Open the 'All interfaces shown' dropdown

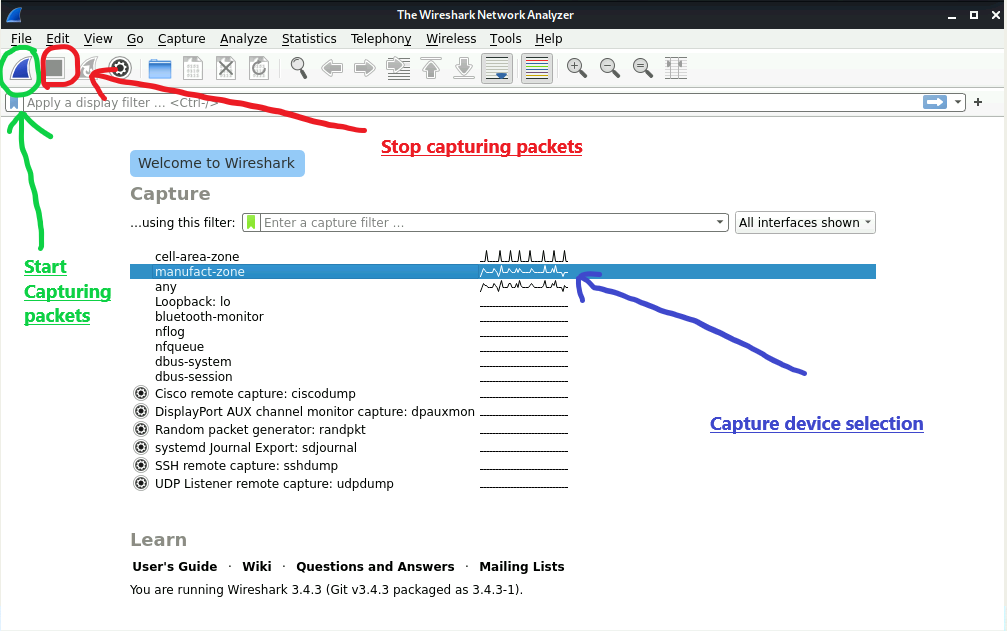click(x=805, y=222)
